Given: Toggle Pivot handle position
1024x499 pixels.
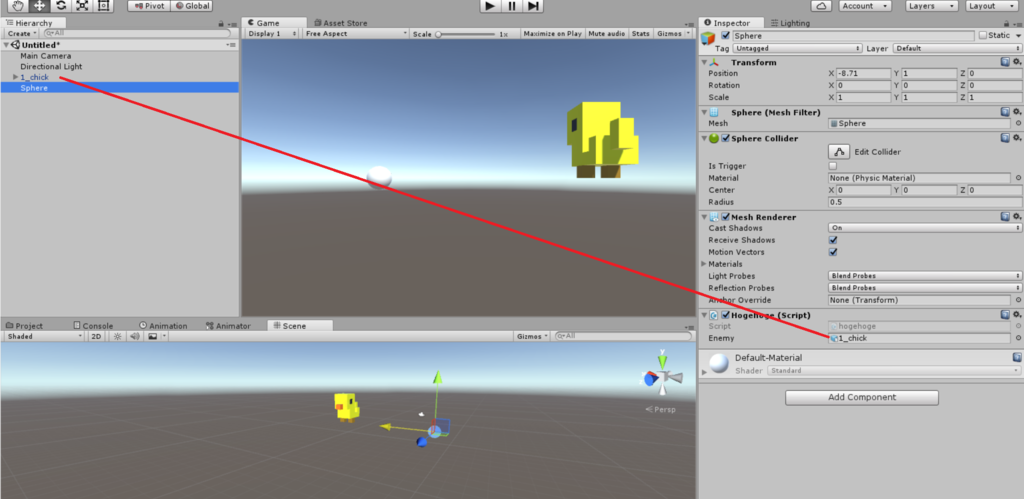Looking at the screenshot, I should (x=149, y=6).
